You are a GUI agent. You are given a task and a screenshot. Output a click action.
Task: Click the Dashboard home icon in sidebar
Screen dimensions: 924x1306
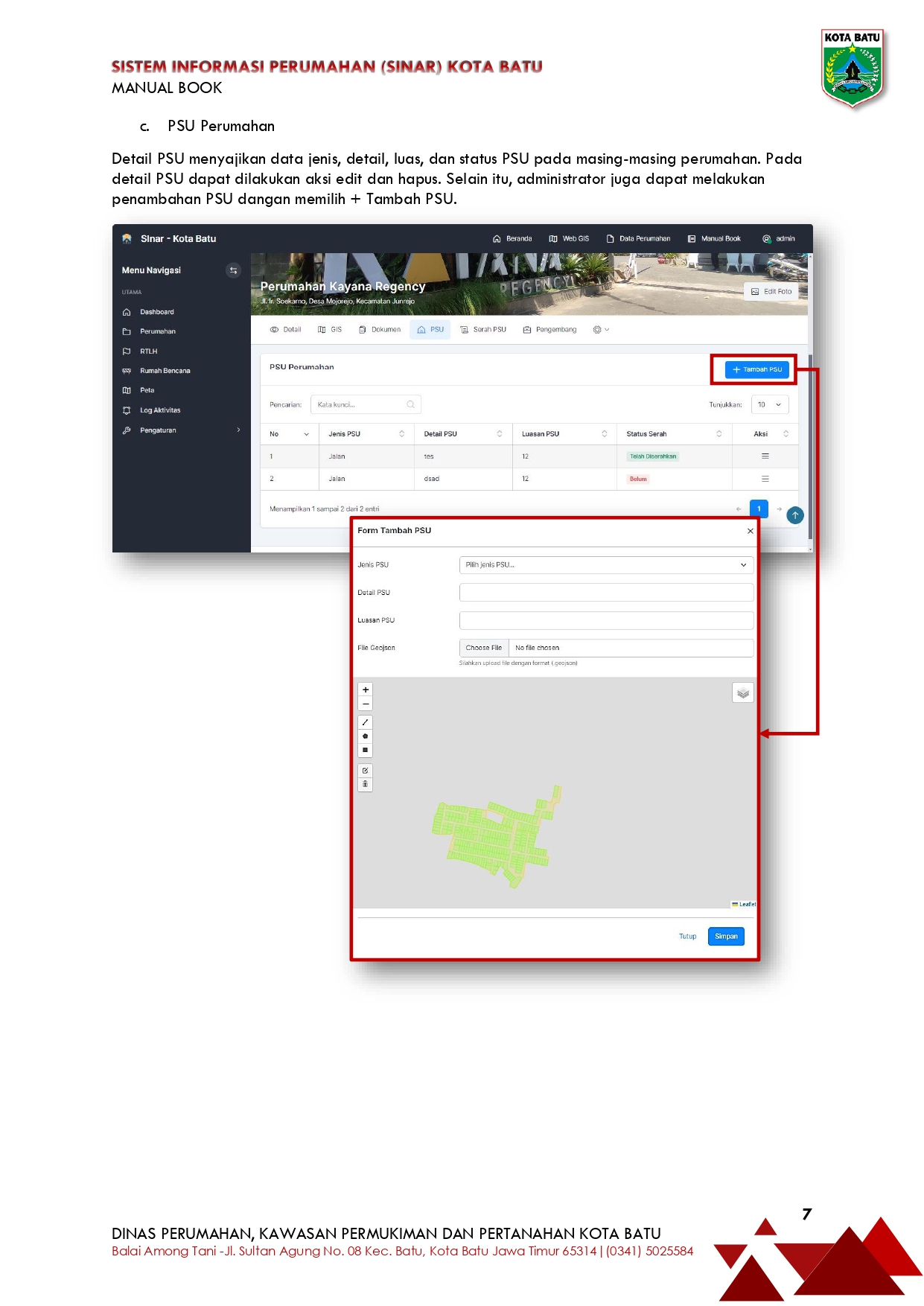(x=127, y=312)
